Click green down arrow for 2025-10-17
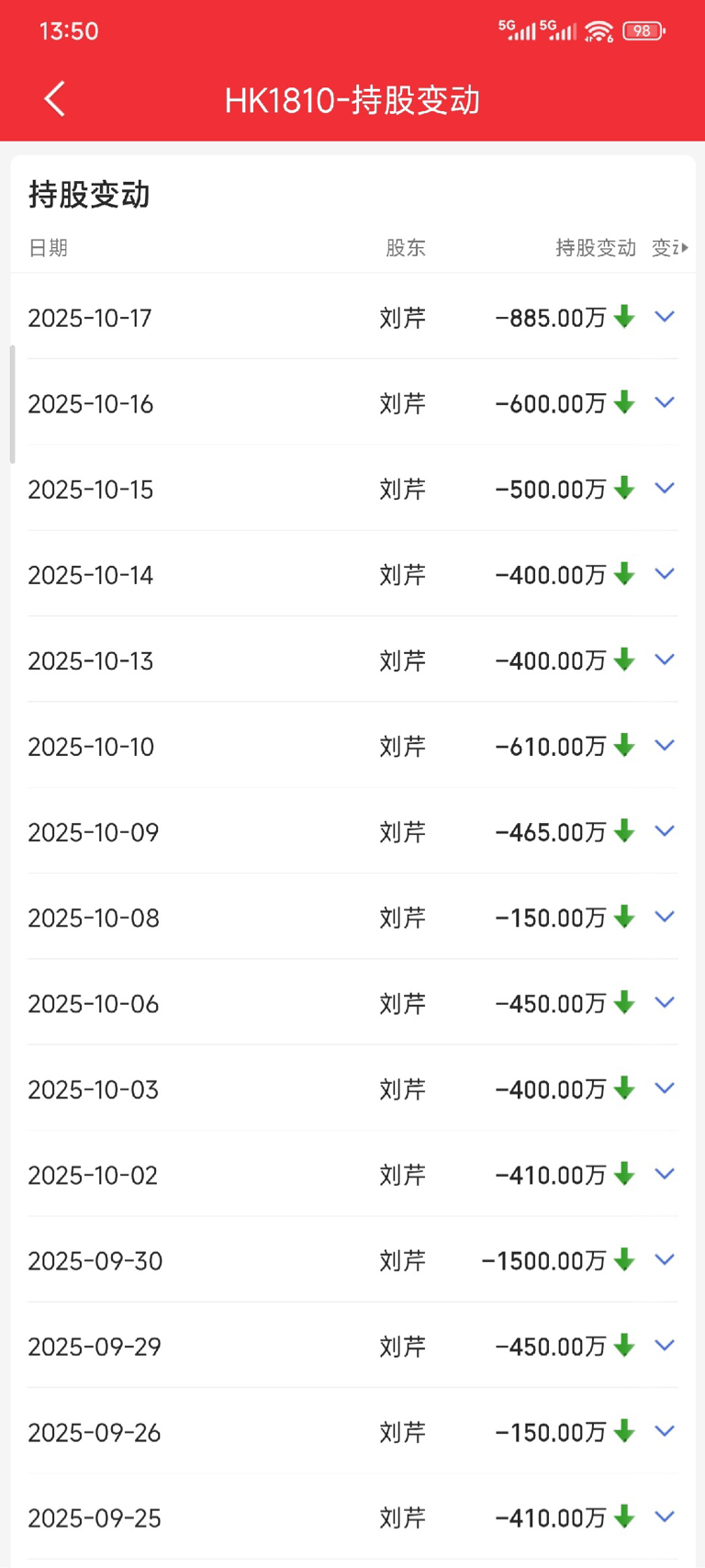705x1568 pixels. tap(624, 317)
